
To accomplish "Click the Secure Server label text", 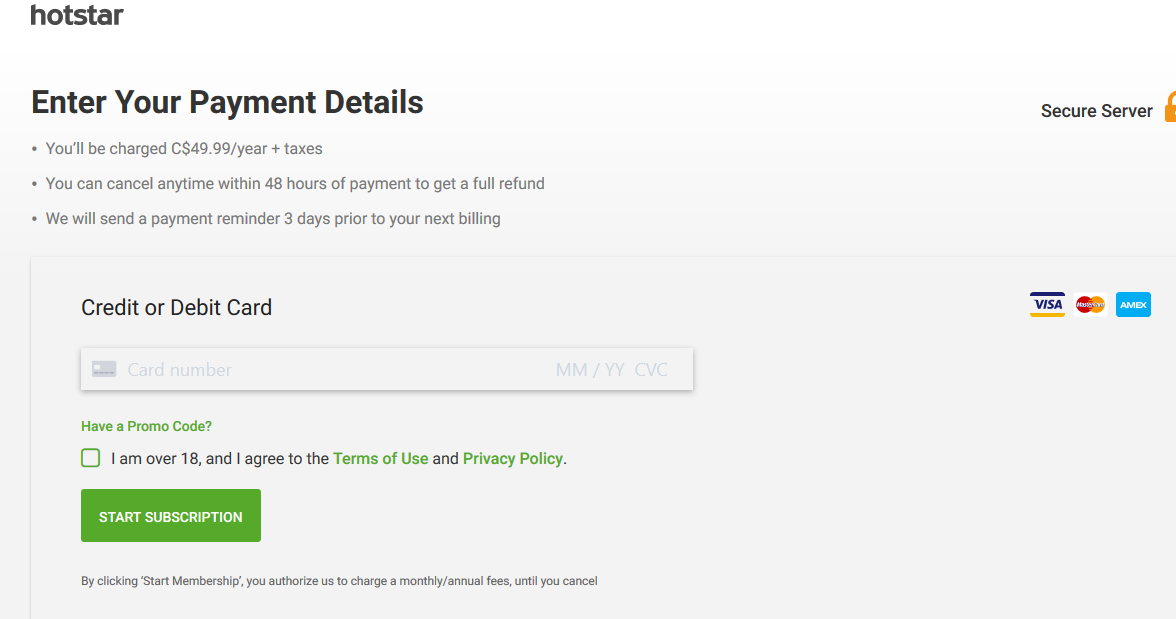I will point(1096,111).
